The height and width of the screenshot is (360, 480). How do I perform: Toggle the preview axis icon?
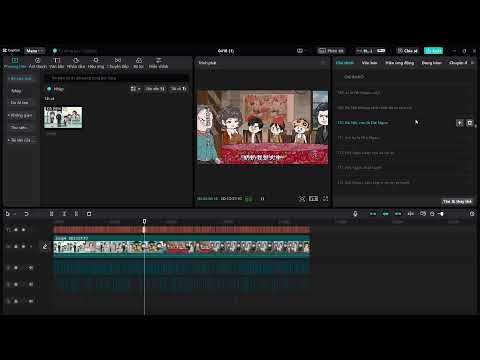(x=411, y=214)
